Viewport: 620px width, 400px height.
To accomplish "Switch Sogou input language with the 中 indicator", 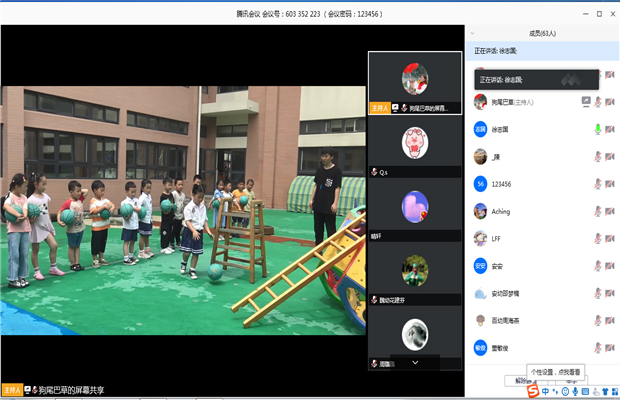I will click(x=546, y=391).
